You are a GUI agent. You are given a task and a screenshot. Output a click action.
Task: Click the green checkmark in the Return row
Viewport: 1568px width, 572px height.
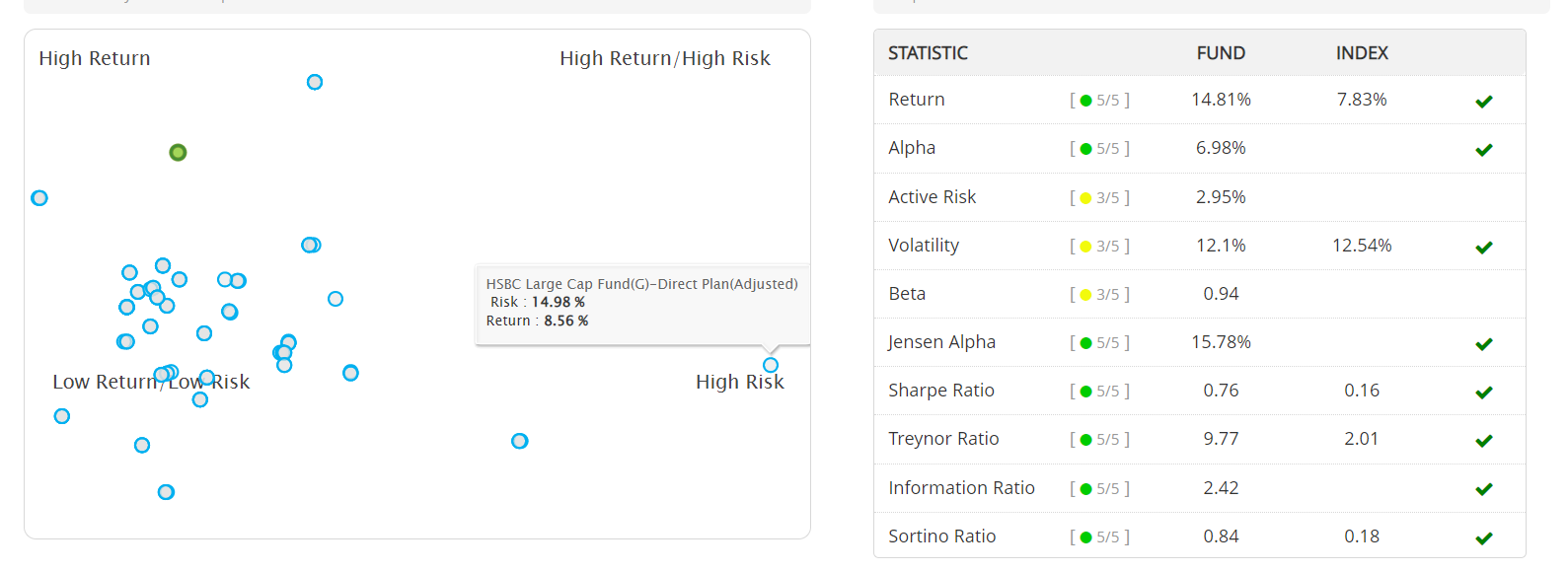(1483, 101)
